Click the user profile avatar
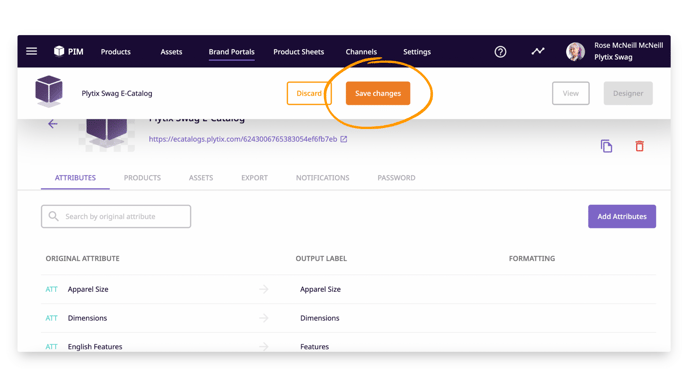This screenshot has width=688, height=387. 575,51
